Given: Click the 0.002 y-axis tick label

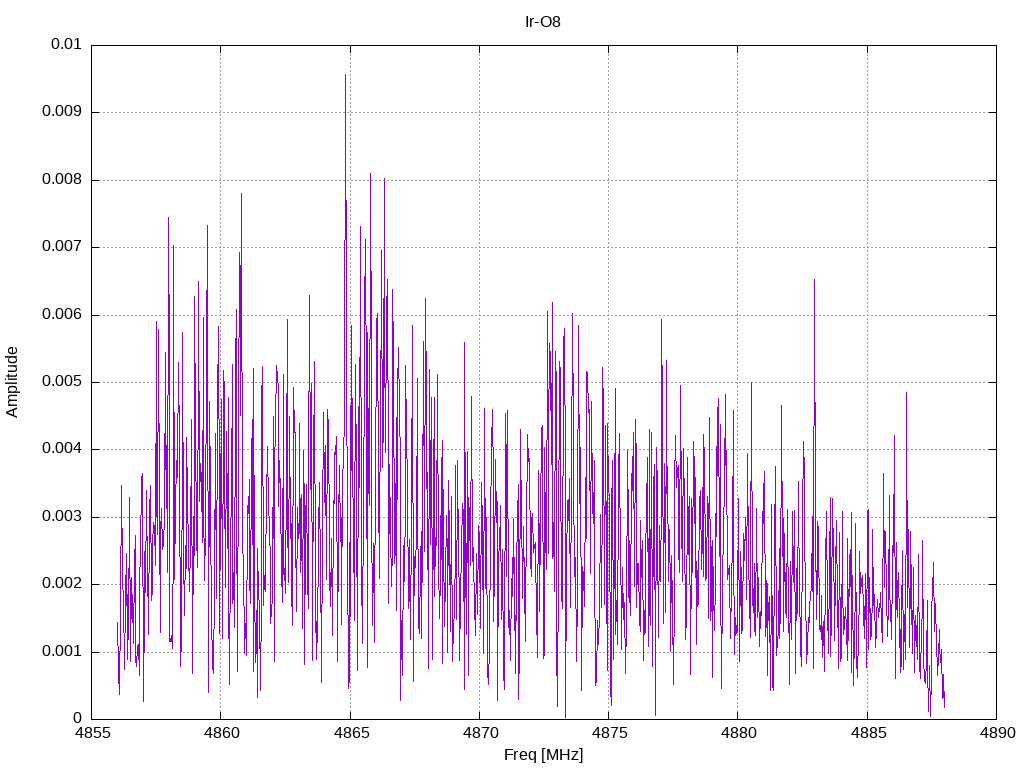Looking at the screenshot, I should [62, 584].
